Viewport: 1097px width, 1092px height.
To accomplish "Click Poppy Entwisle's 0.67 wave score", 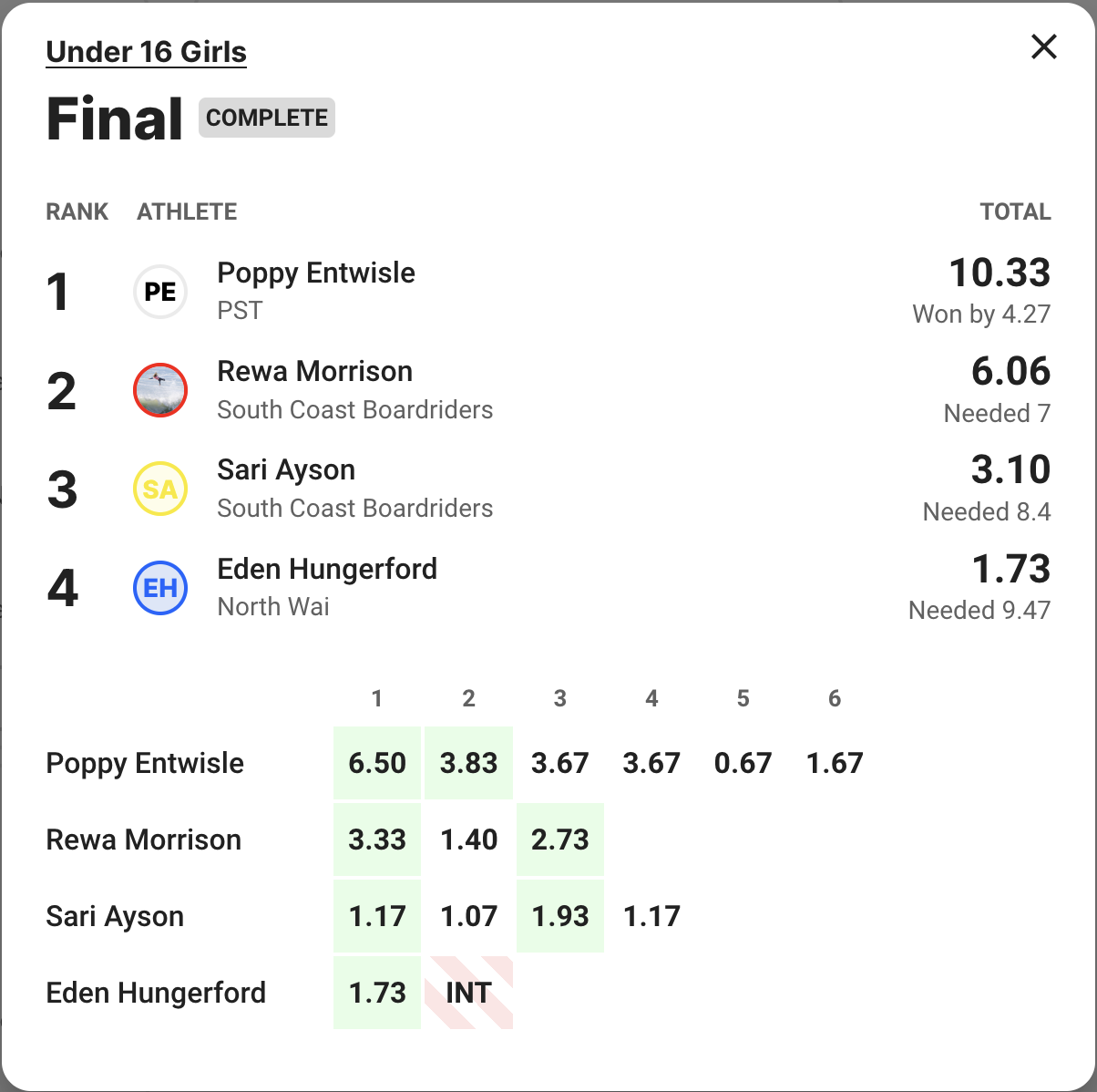I will click(743, 763).
